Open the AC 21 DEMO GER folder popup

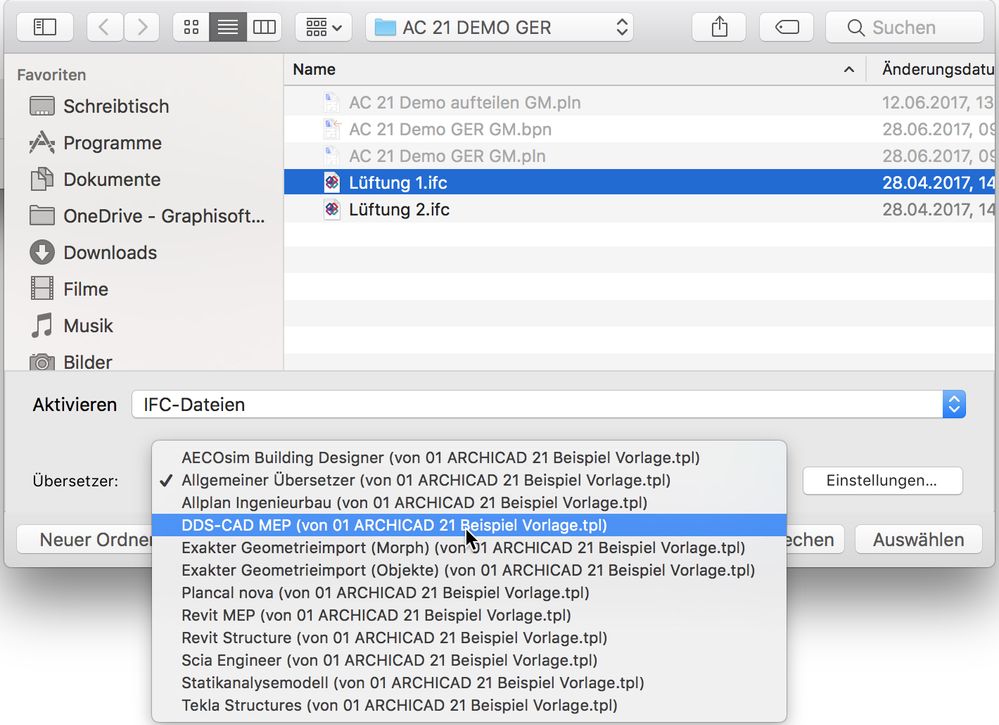pyautogui.click(x=500, y=27)
